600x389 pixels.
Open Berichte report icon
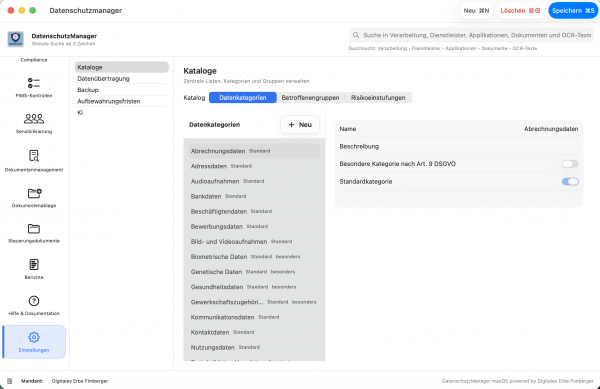tap(34, 264)
